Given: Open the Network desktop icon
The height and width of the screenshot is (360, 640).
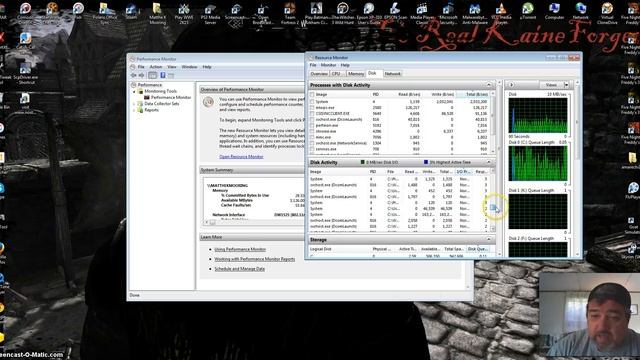Looking at the screenshot, I should (580, 12).
